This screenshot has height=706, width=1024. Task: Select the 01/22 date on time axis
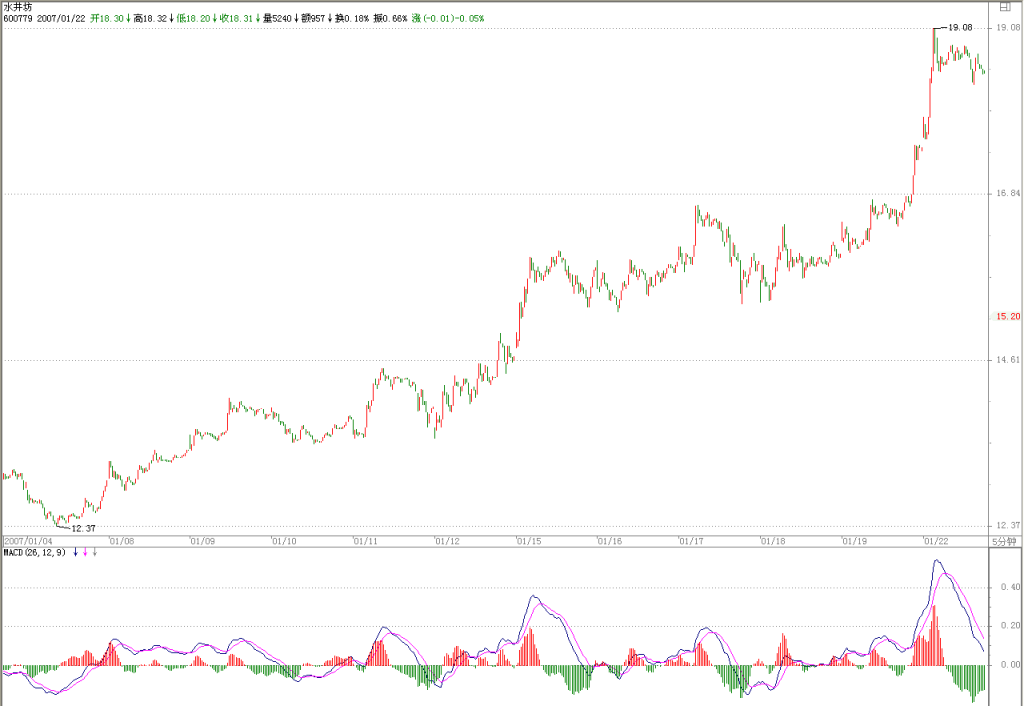tap(936, 541)
